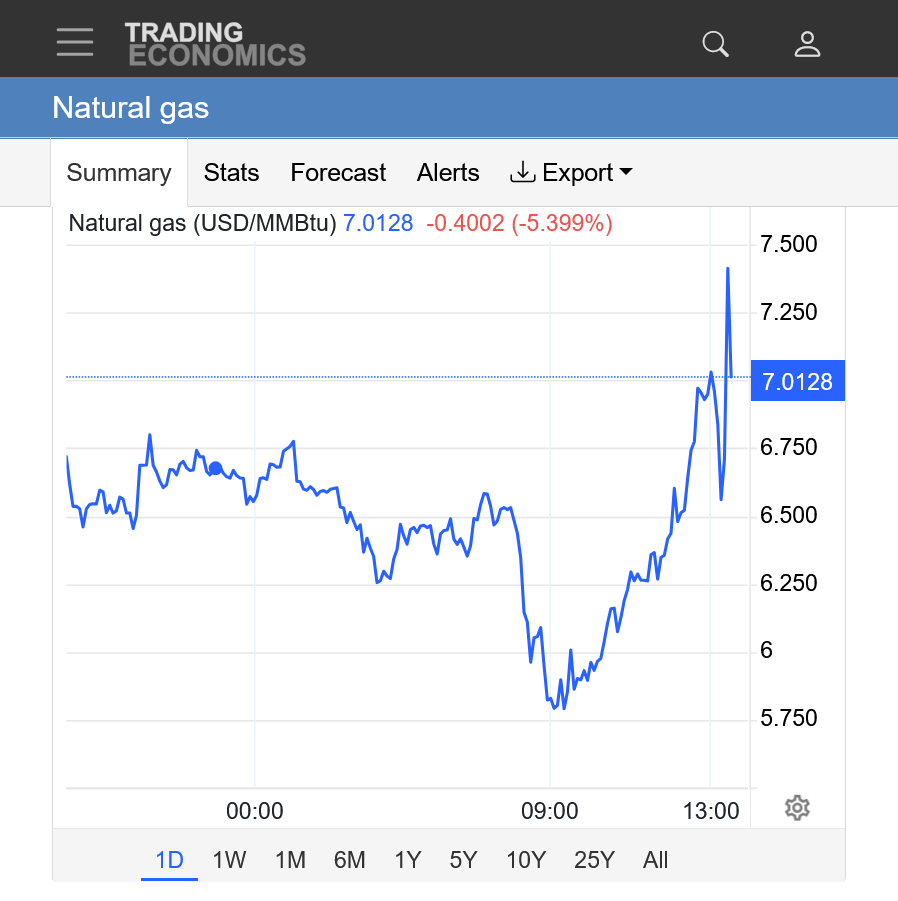Select the 1W time range
The width and height of the screenshot is (898, 901).
click(229, 860)
